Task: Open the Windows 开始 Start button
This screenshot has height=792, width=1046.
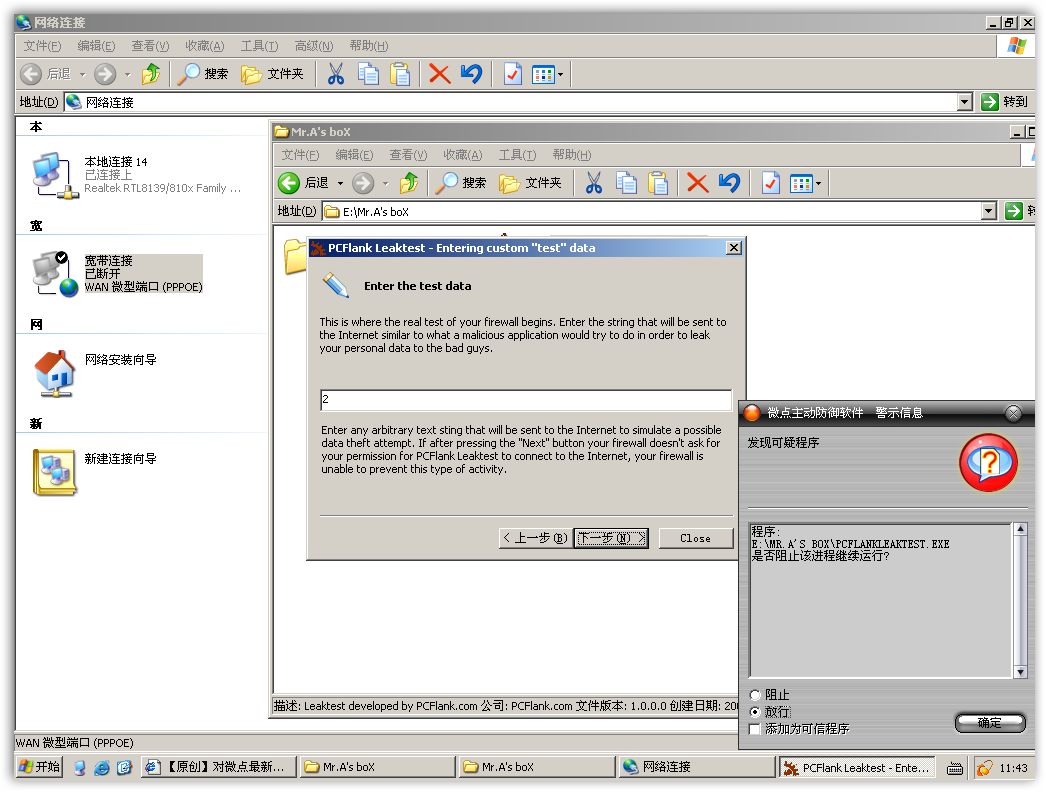Action: 39,767
